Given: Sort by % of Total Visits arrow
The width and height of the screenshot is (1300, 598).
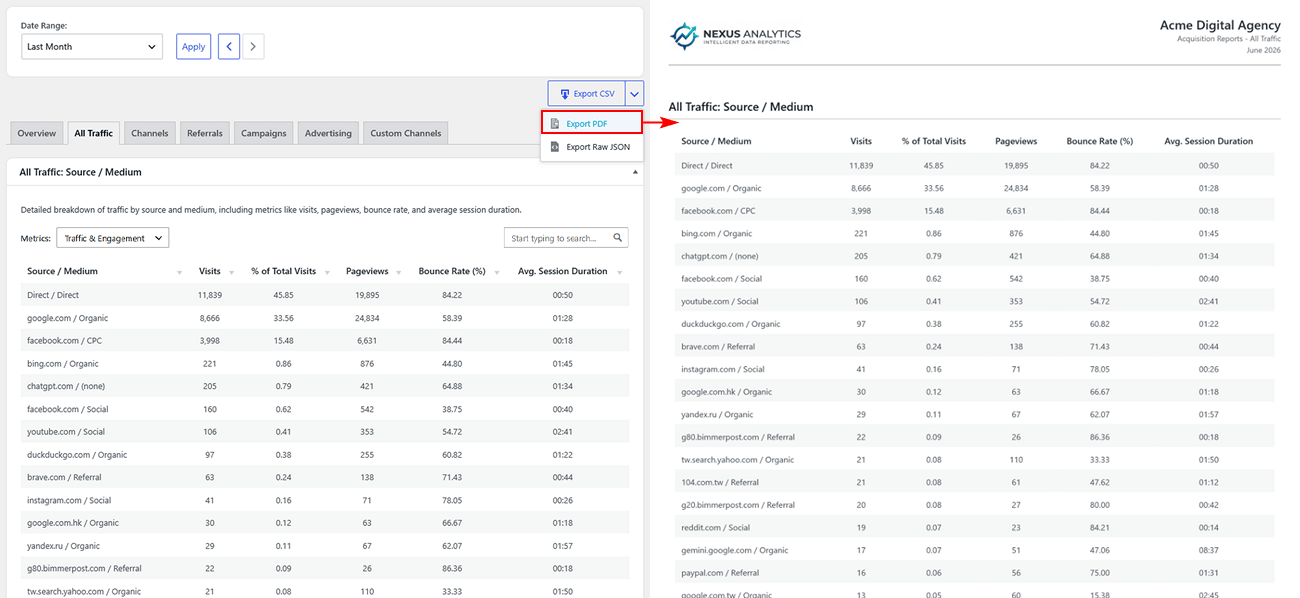Looking at the screenshot, I should [326, 272].
